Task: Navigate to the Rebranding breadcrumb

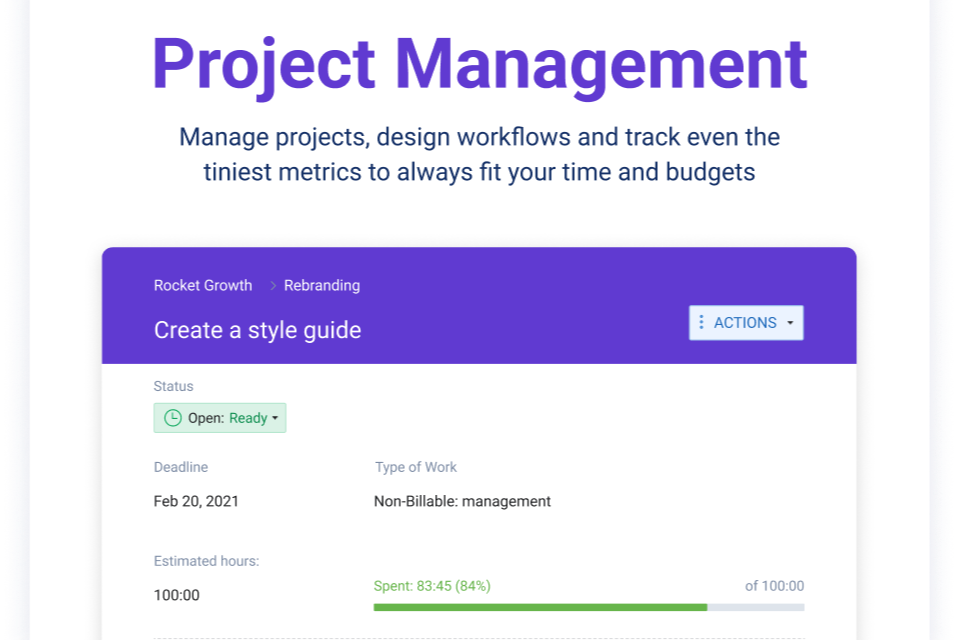Action: tap(322, 286)
